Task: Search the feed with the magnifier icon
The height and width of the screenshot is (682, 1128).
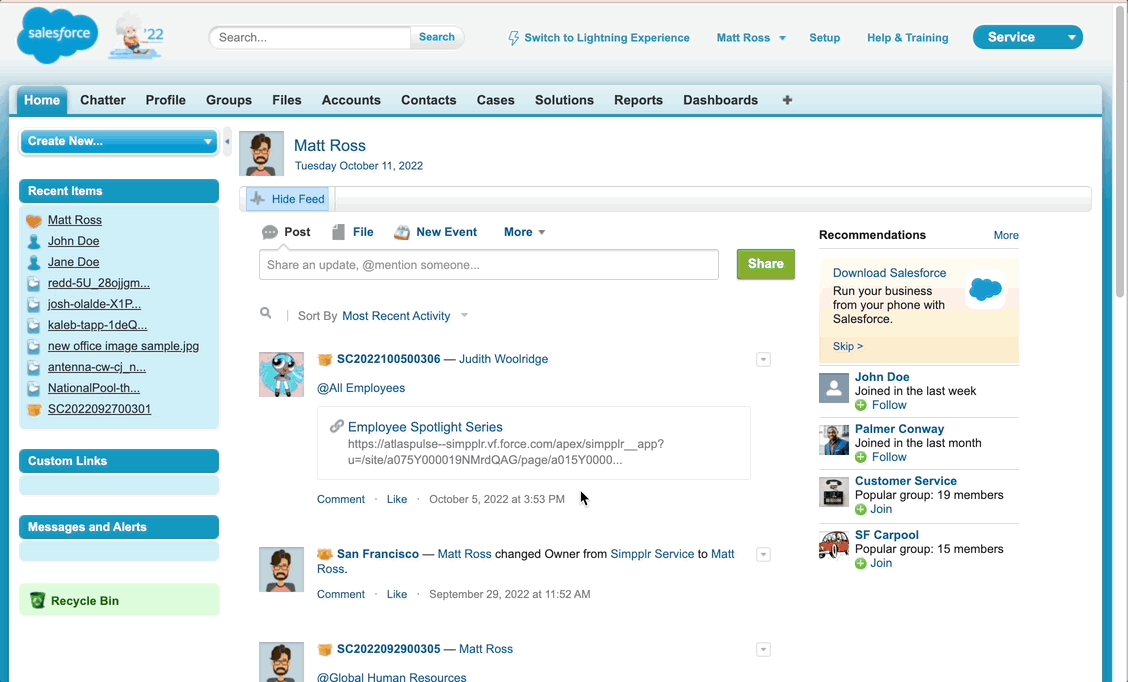Action: point(265,314)
